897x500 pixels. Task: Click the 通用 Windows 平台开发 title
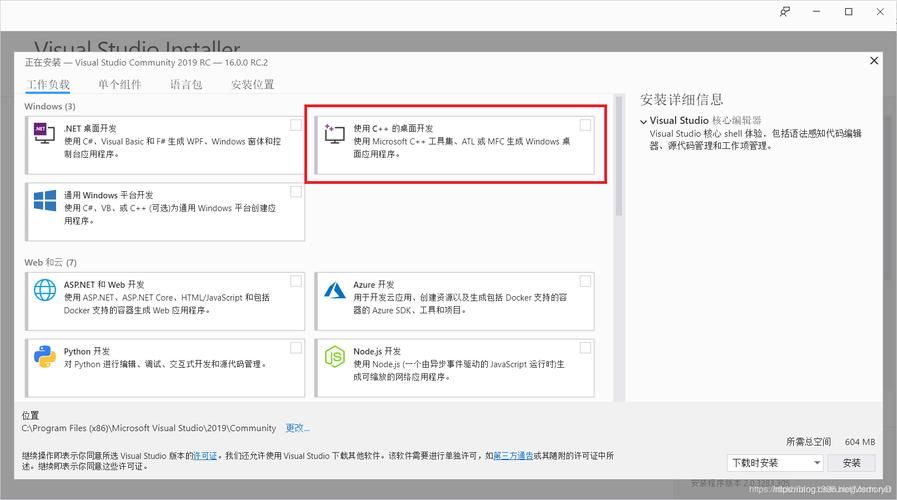(108, 195)
